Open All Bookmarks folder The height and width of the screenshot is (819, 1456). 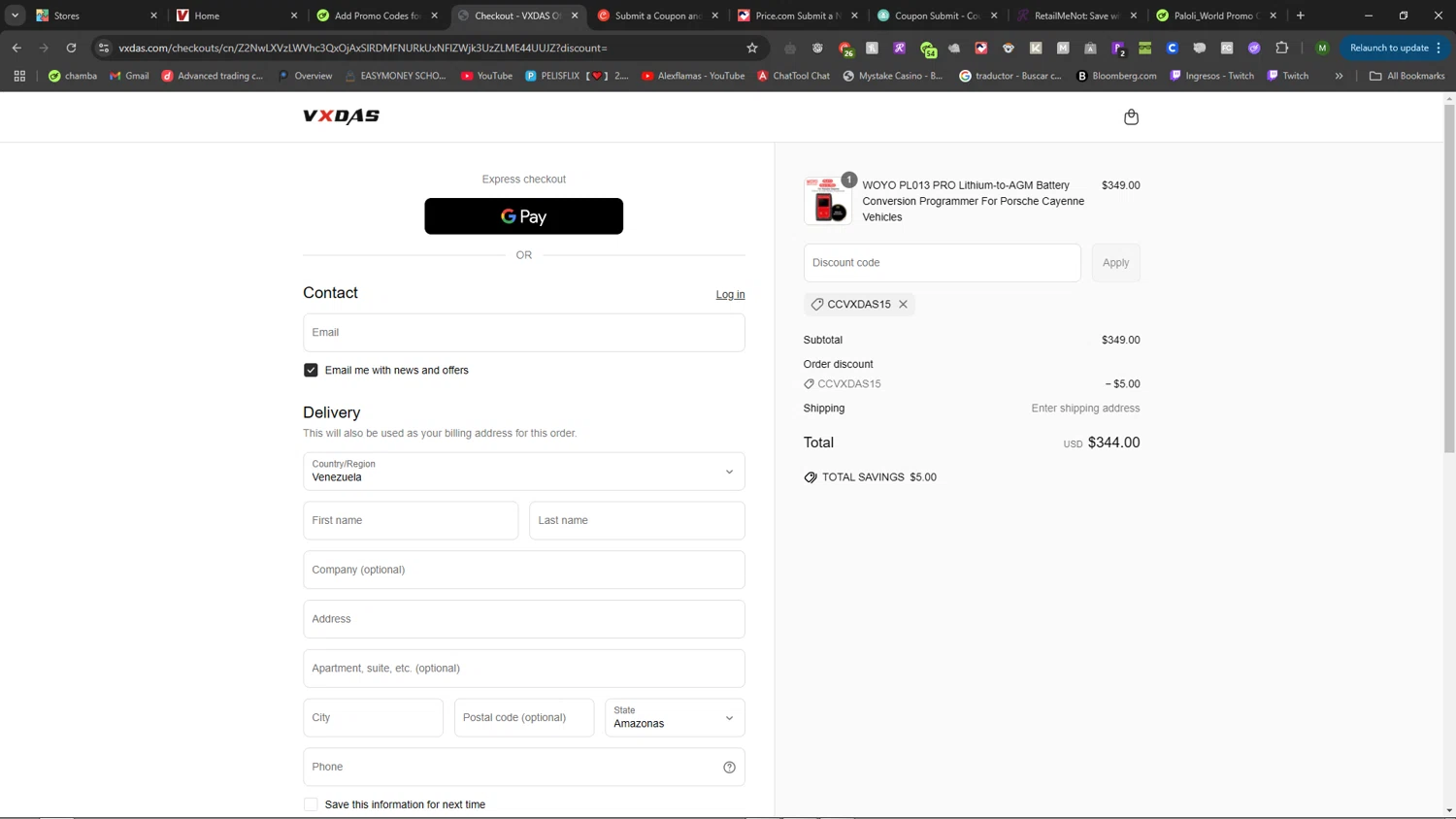point(1406,76)
